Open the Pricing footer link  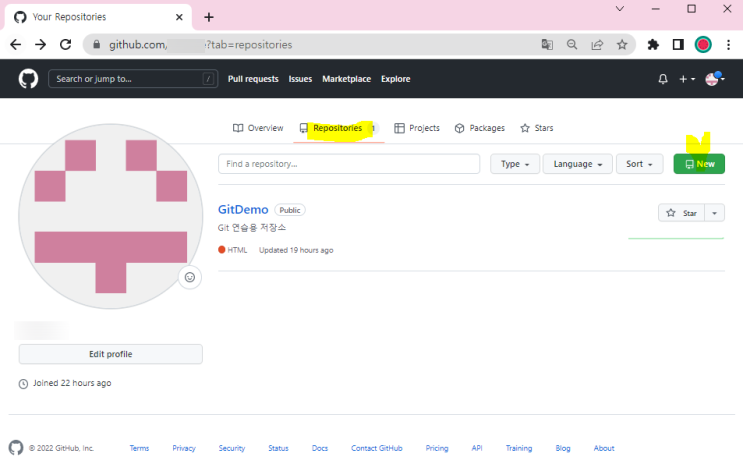(437, 448)
